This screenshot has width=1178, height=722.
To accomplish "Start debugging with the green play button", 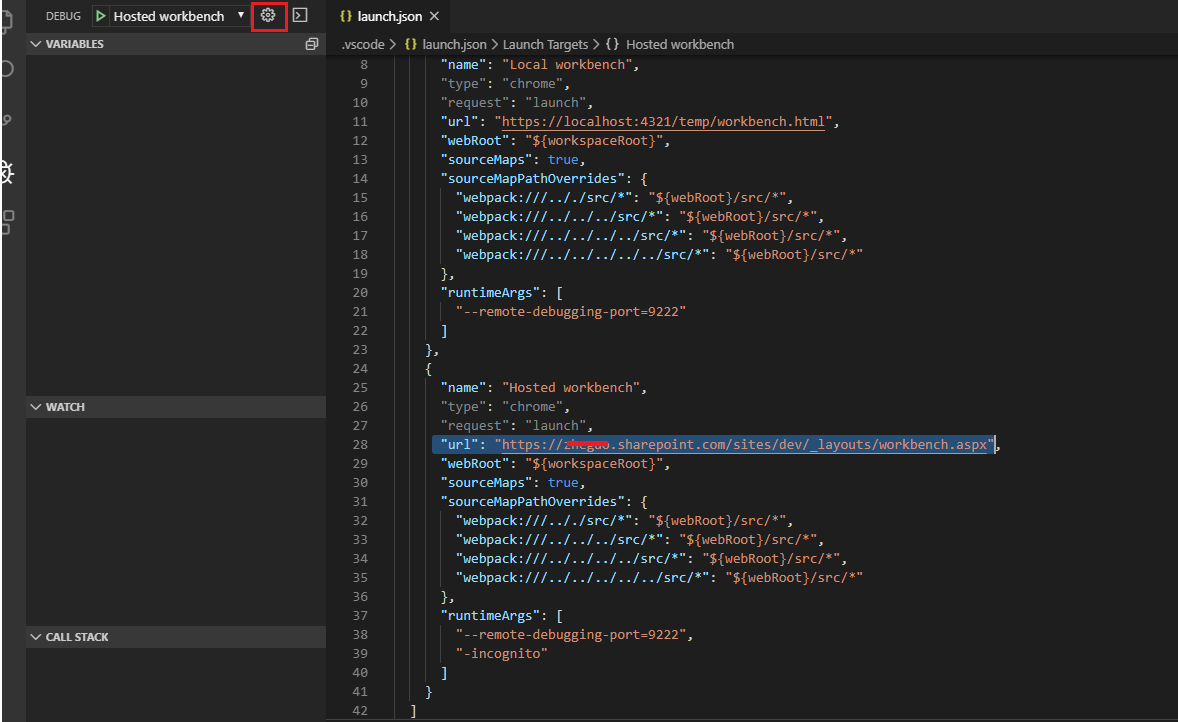I will [100, 16].
